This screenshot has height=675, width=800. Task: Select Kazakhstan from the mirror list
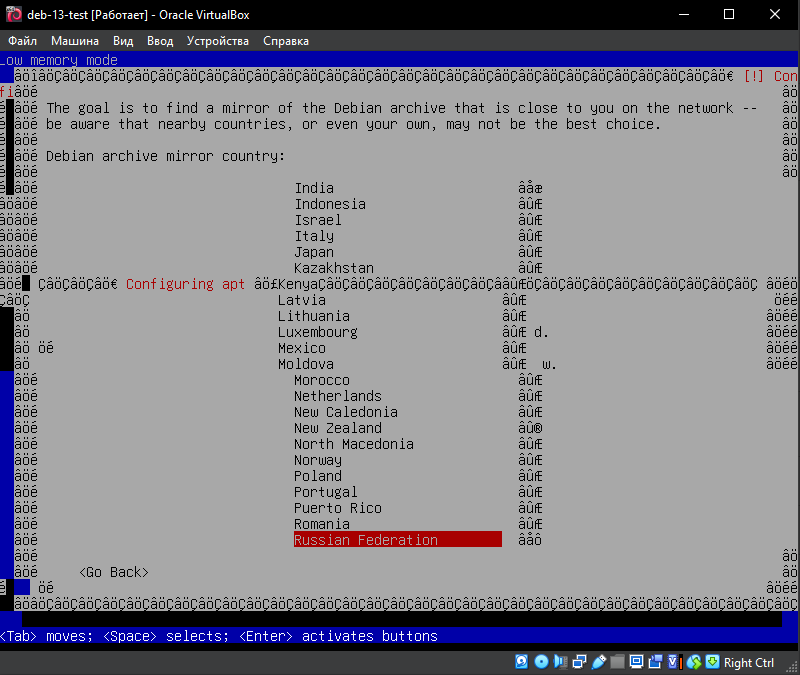click(x=334, y=268)
